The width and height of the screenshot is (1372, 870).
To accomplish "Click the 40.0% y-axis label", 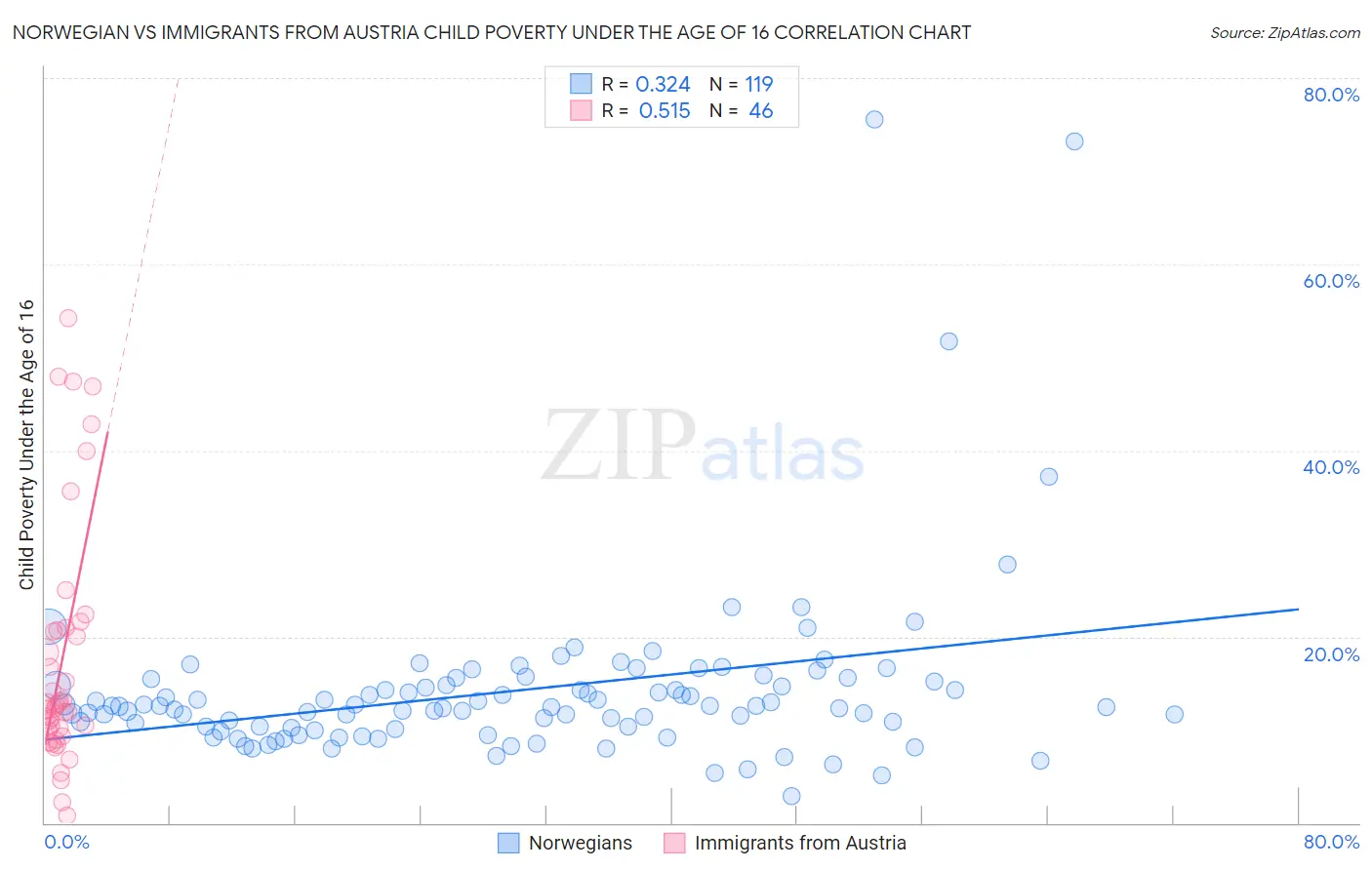I will point(1331,467).
